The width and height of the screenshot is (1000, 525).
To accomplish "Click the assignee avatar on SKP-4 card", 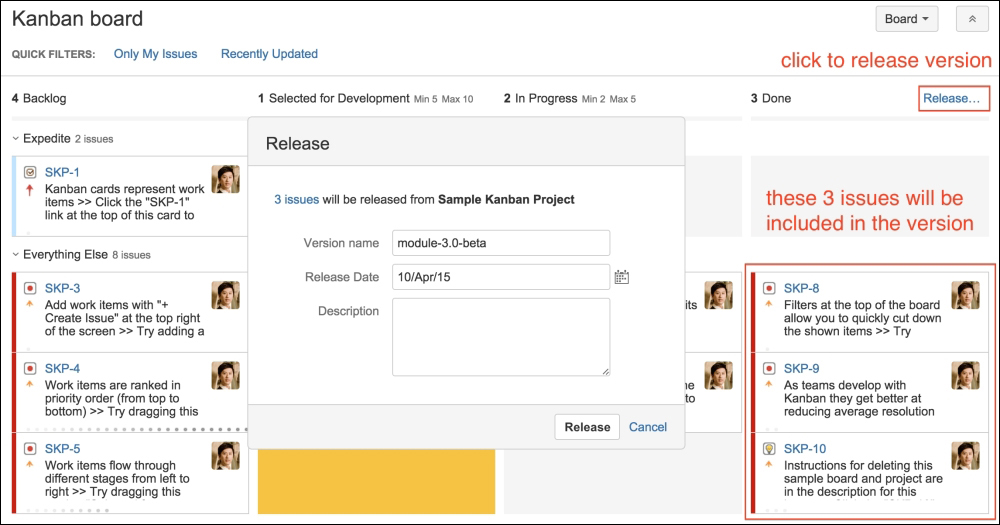I will (226, 376).
